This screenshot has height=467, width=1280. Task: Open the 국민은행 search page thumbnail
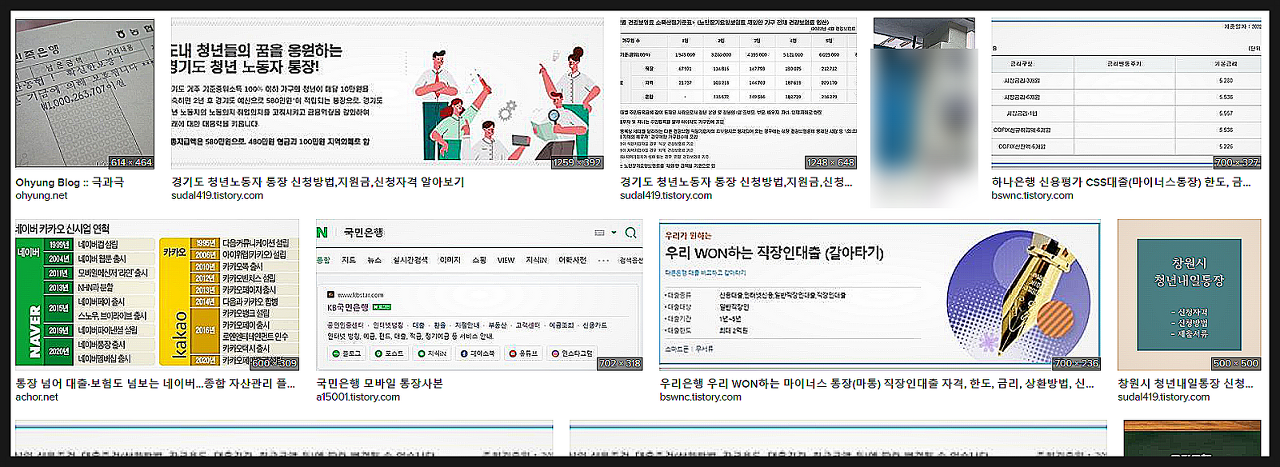[479, 296]
